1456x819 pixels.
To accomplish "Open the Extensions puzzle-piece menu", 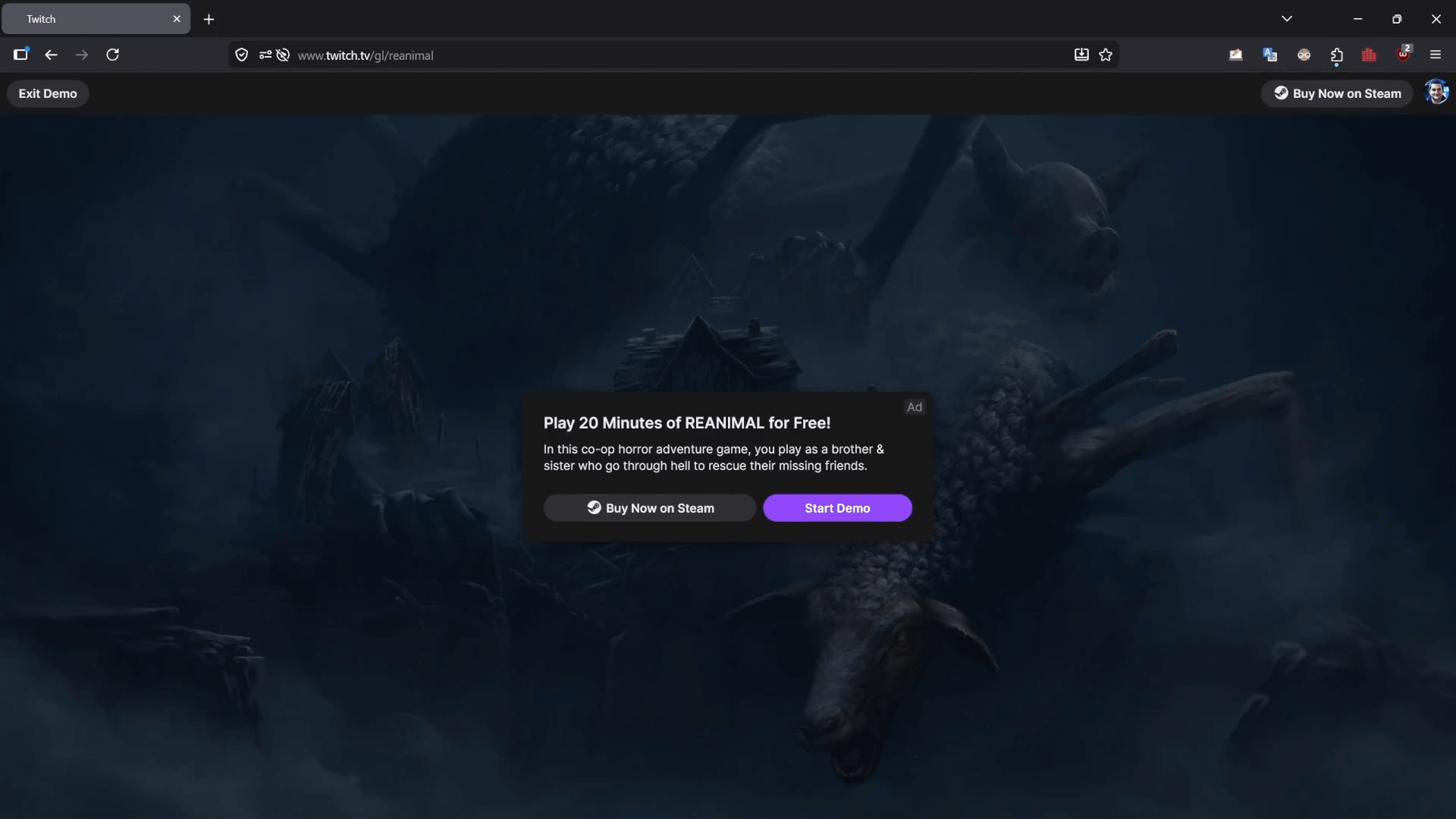I will 1336,55.
